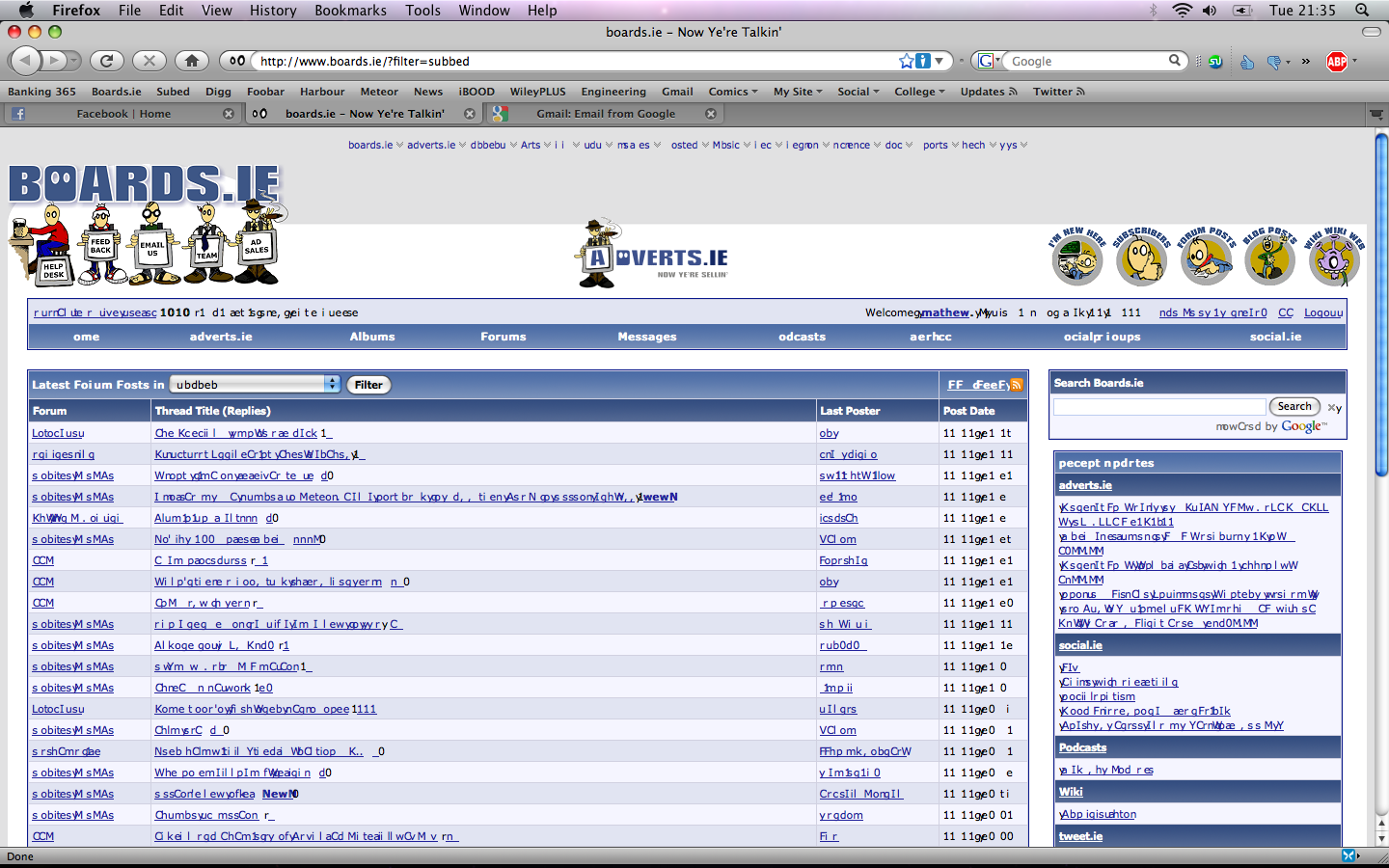This screenshot has height=868, width=1389.
Task: Open the Twitter feed bookmark
Action: coord(1058,92)
